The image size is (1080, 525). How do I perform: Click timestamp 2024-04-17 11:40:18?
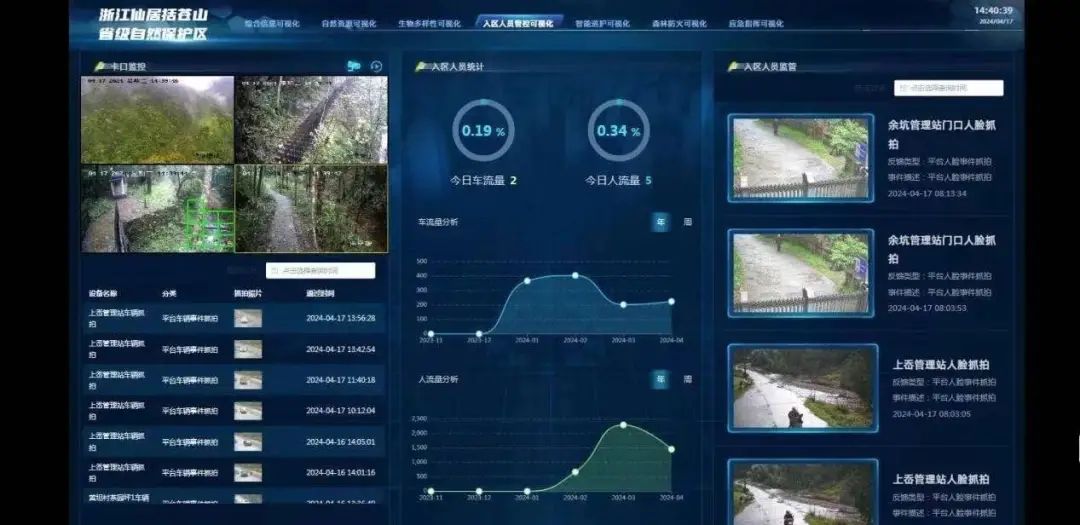[x=340, y=380]
